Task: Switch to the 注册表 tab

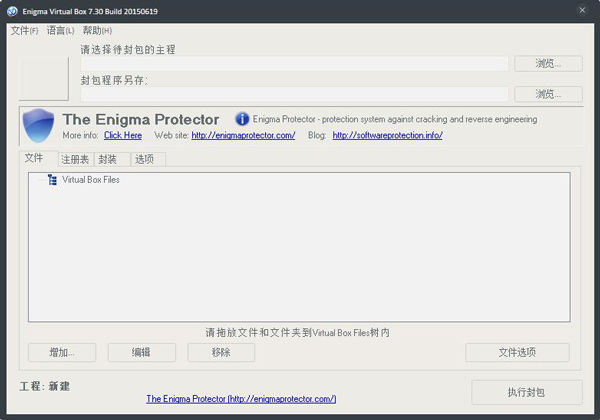Action: tap(75, 159)
